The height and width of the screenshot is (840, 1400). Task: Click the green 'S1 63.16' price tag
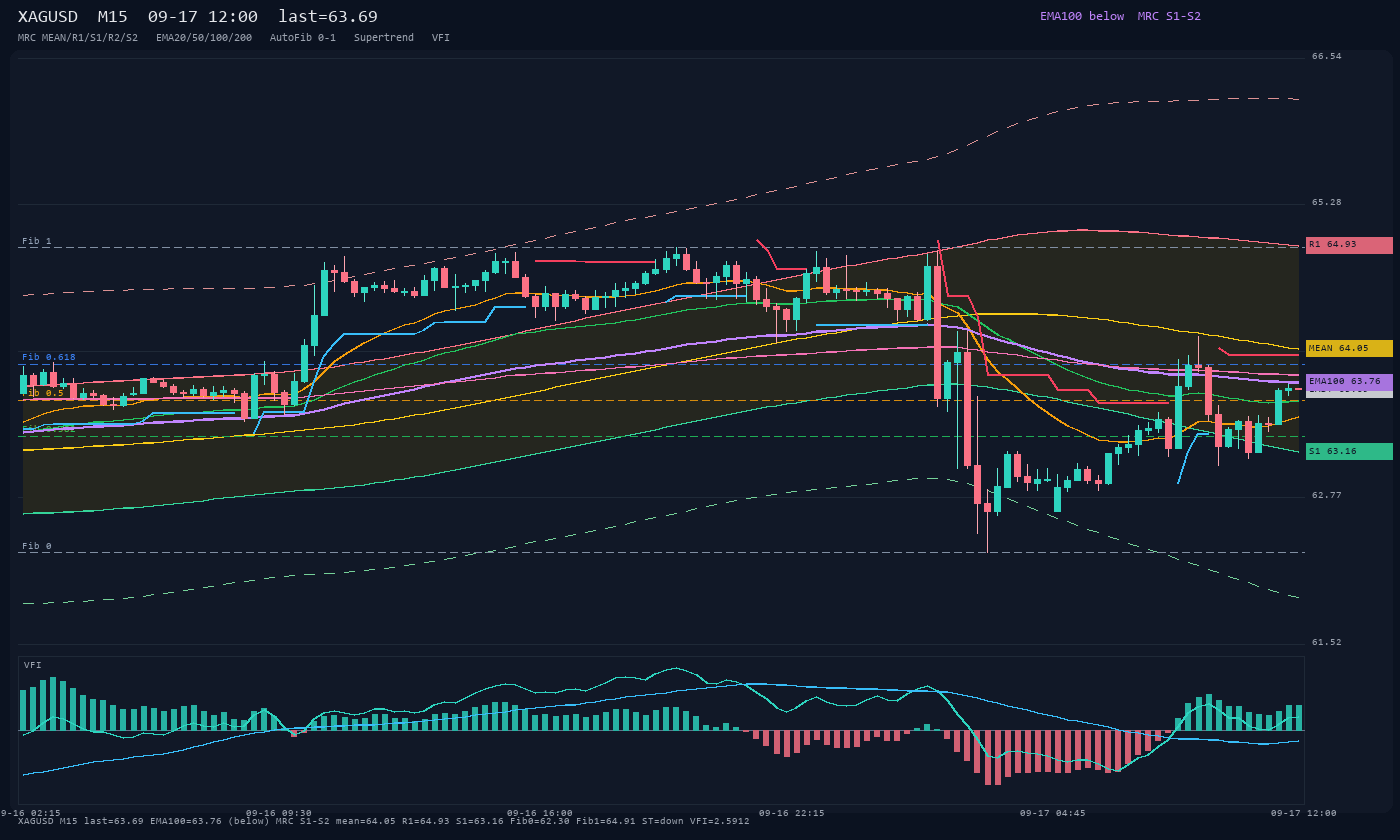pos(1349,451)
